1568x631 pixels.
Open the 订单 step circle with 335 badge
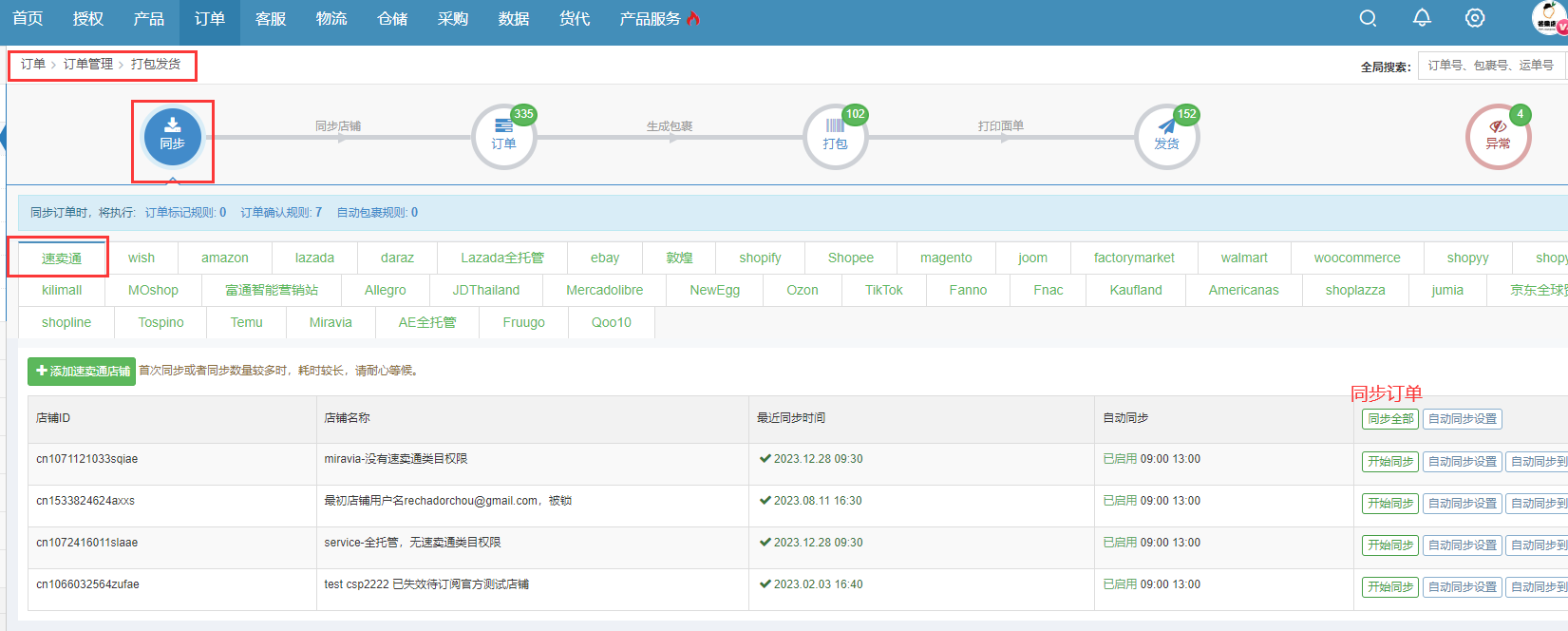[504, 137]
